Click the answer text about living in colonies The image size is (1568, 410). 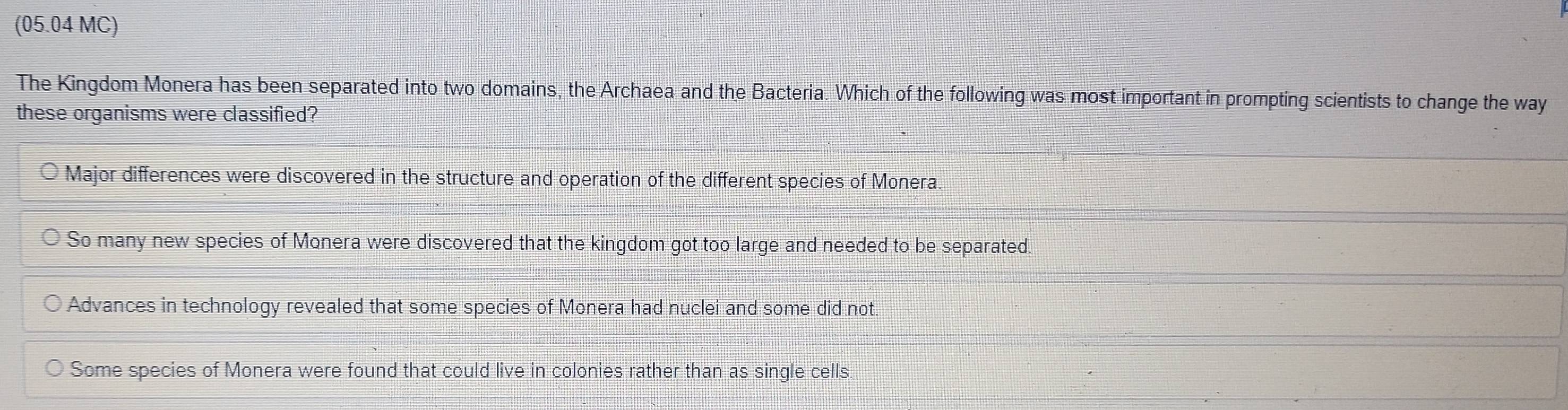tap(460, 370)
